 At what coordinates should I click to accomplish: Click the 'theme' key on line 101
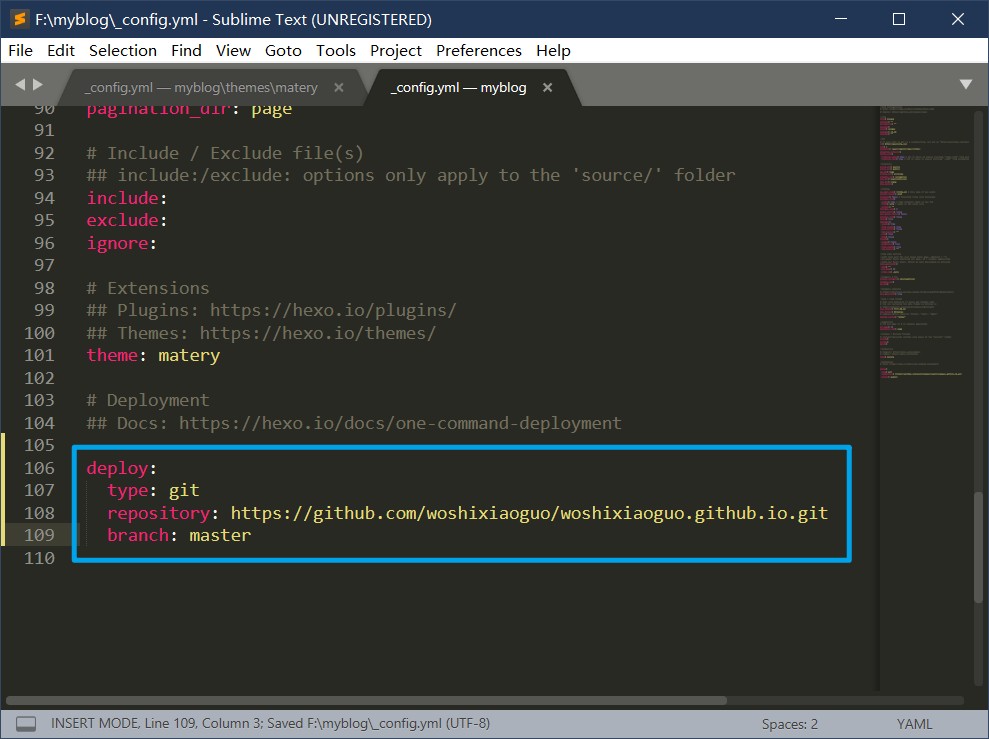pos(112,355)
